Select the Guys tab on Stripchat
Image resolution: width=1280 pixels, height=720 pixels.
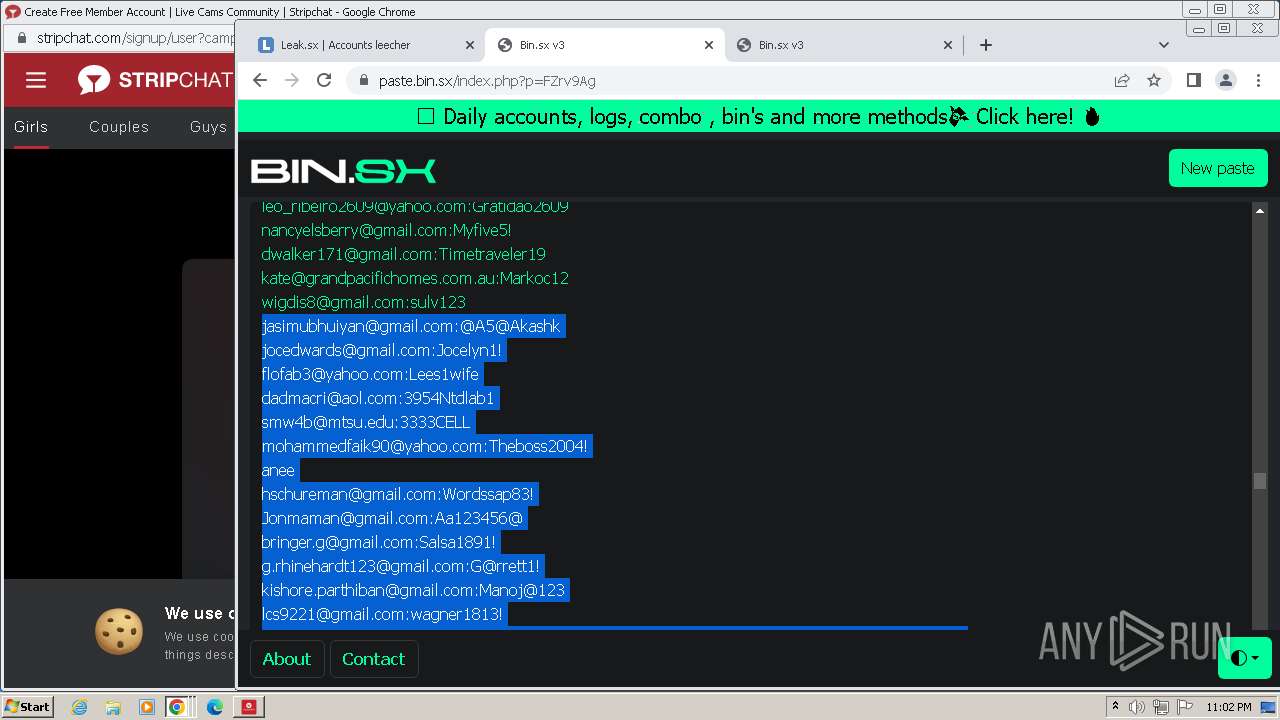(x=208, y=127)
